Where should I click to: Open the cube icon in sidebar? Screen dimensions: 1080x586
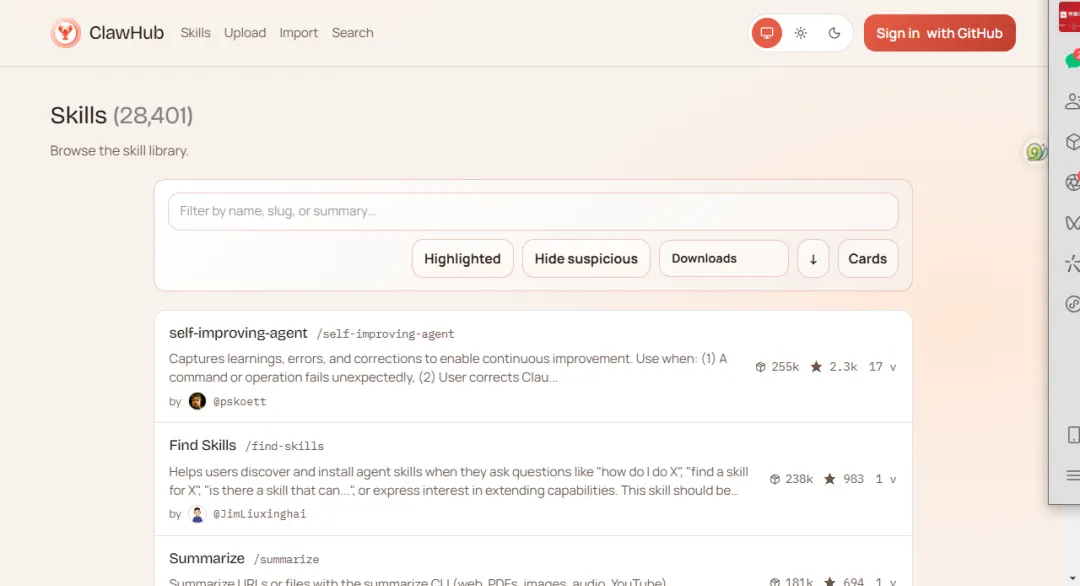tap(1072, 142)
